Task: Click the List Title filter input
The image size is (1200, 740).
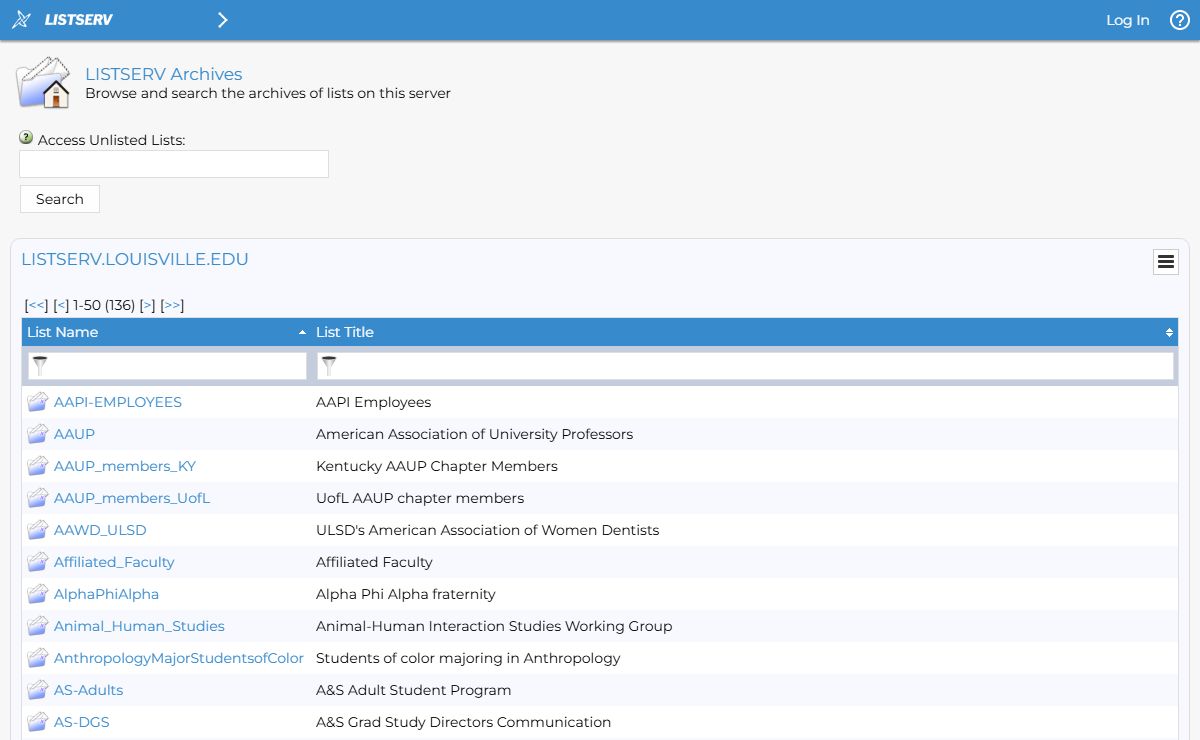Action: coord(745,366)
